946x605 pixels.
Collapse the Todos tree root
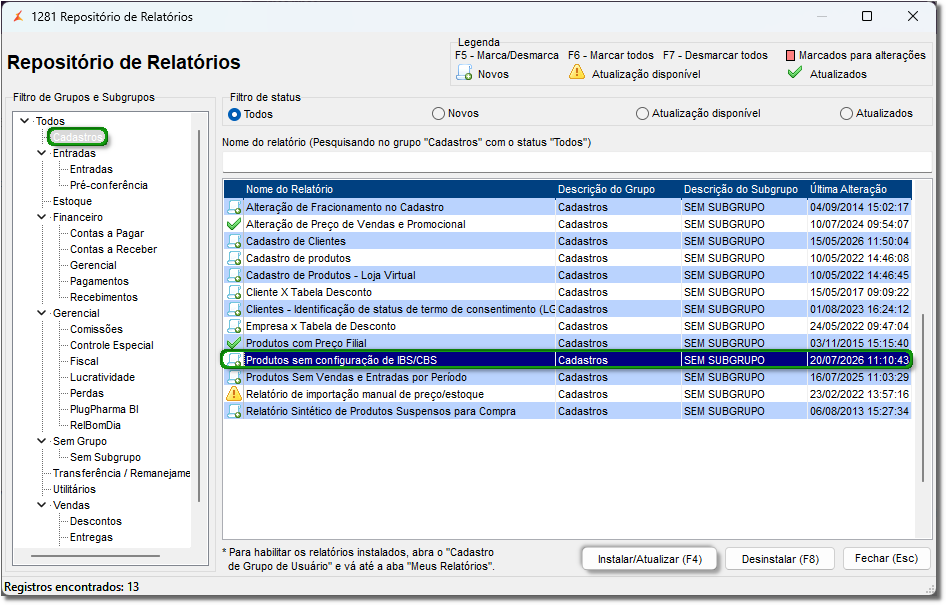point(25,121)
